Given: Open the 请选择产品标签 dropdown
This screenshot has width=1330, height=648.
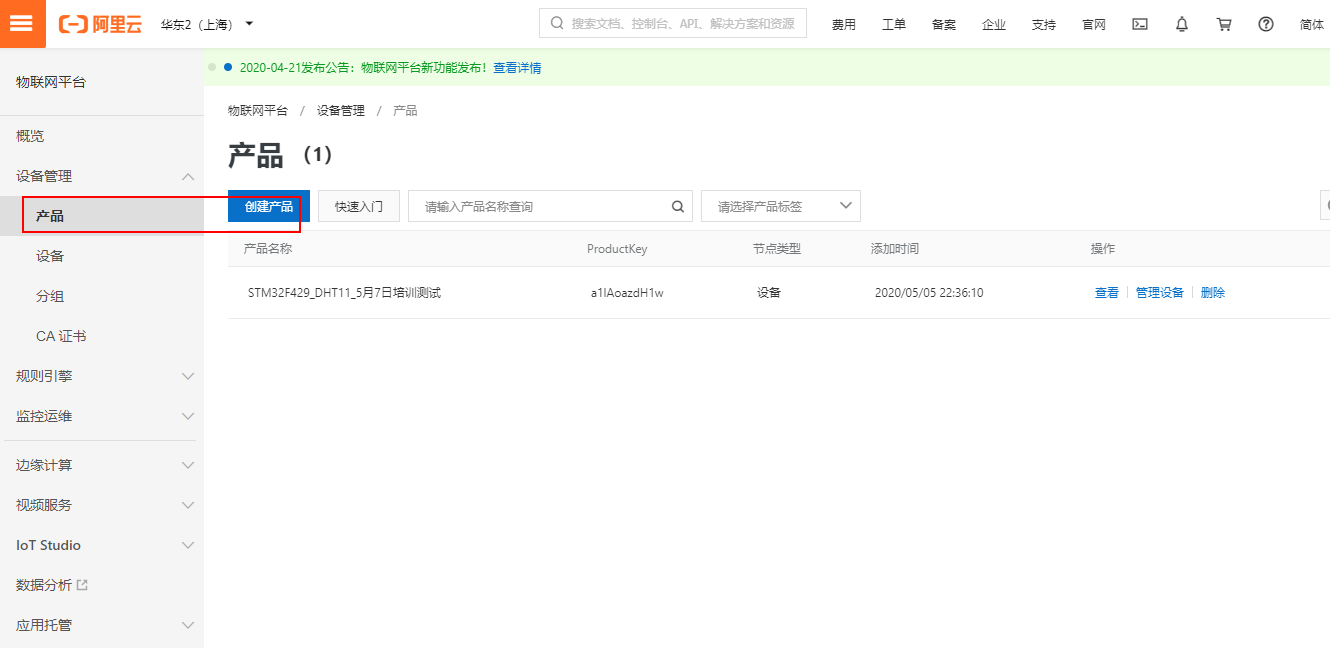Looking at the screenshot, I should [781, 206].
